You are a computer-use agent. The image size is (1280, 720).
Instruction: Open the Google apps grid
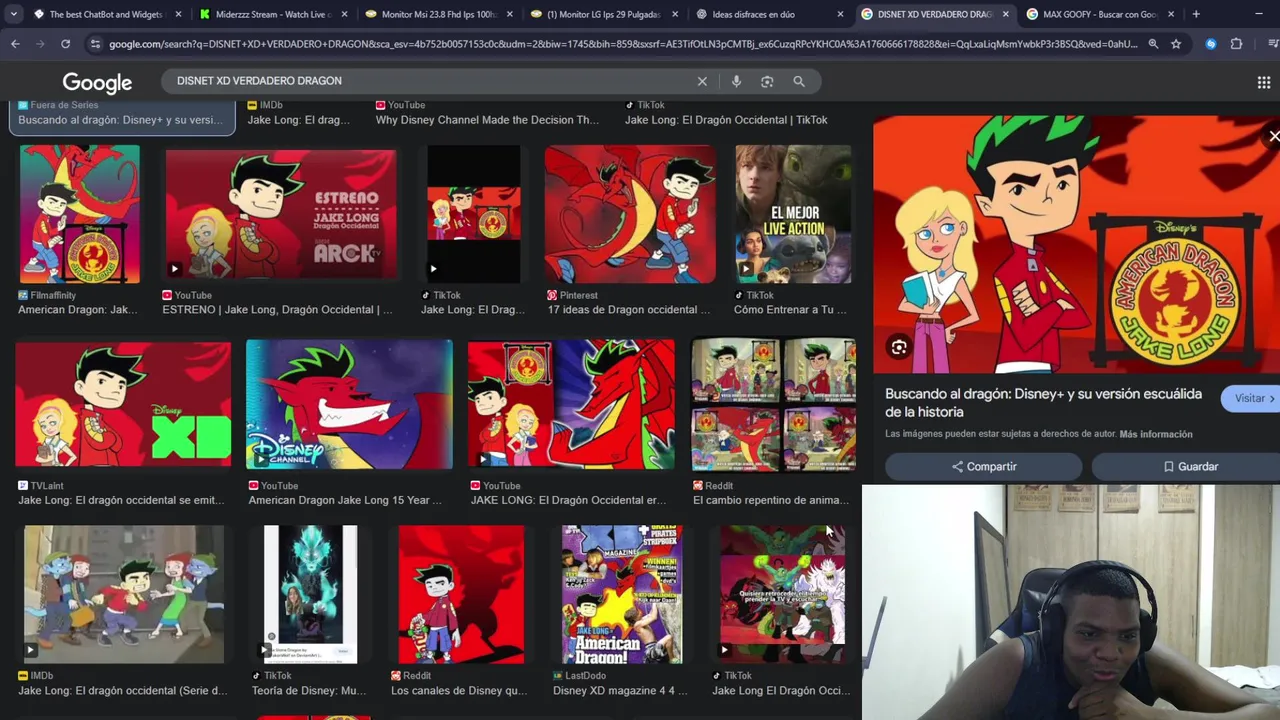[x=1264, y=82]
